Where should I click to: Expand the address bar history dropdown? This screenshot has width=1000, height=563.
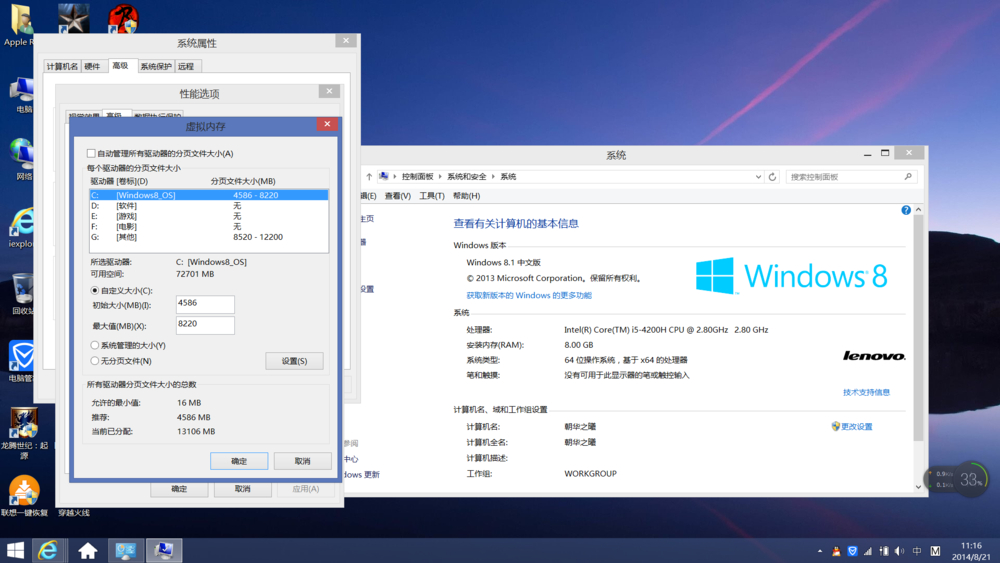point(758,177)
